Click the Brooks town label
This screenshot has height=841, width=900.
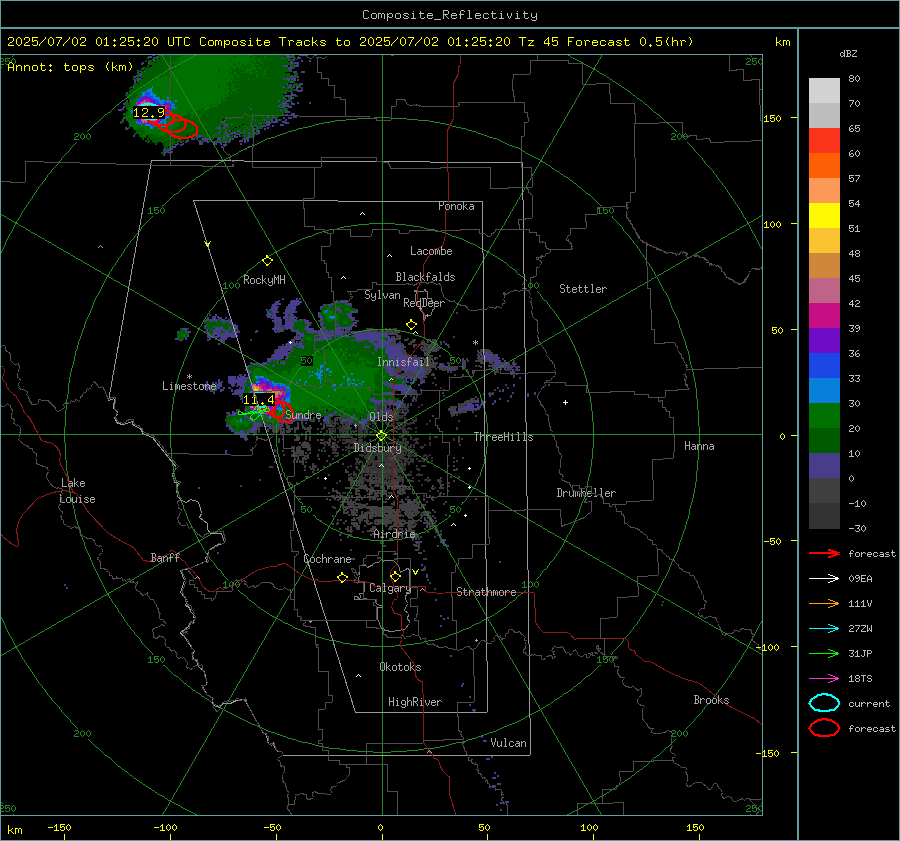point(711,700)
